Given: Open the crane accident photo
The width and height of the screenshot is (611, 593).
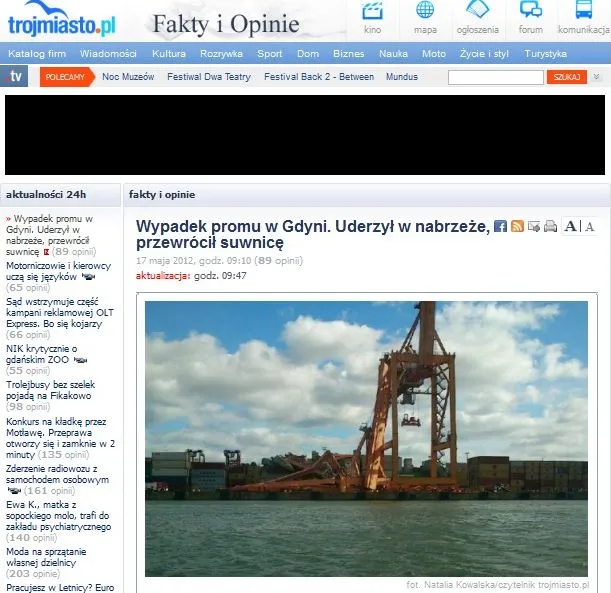Looking at the screenshot, I should tap(366, 438).
